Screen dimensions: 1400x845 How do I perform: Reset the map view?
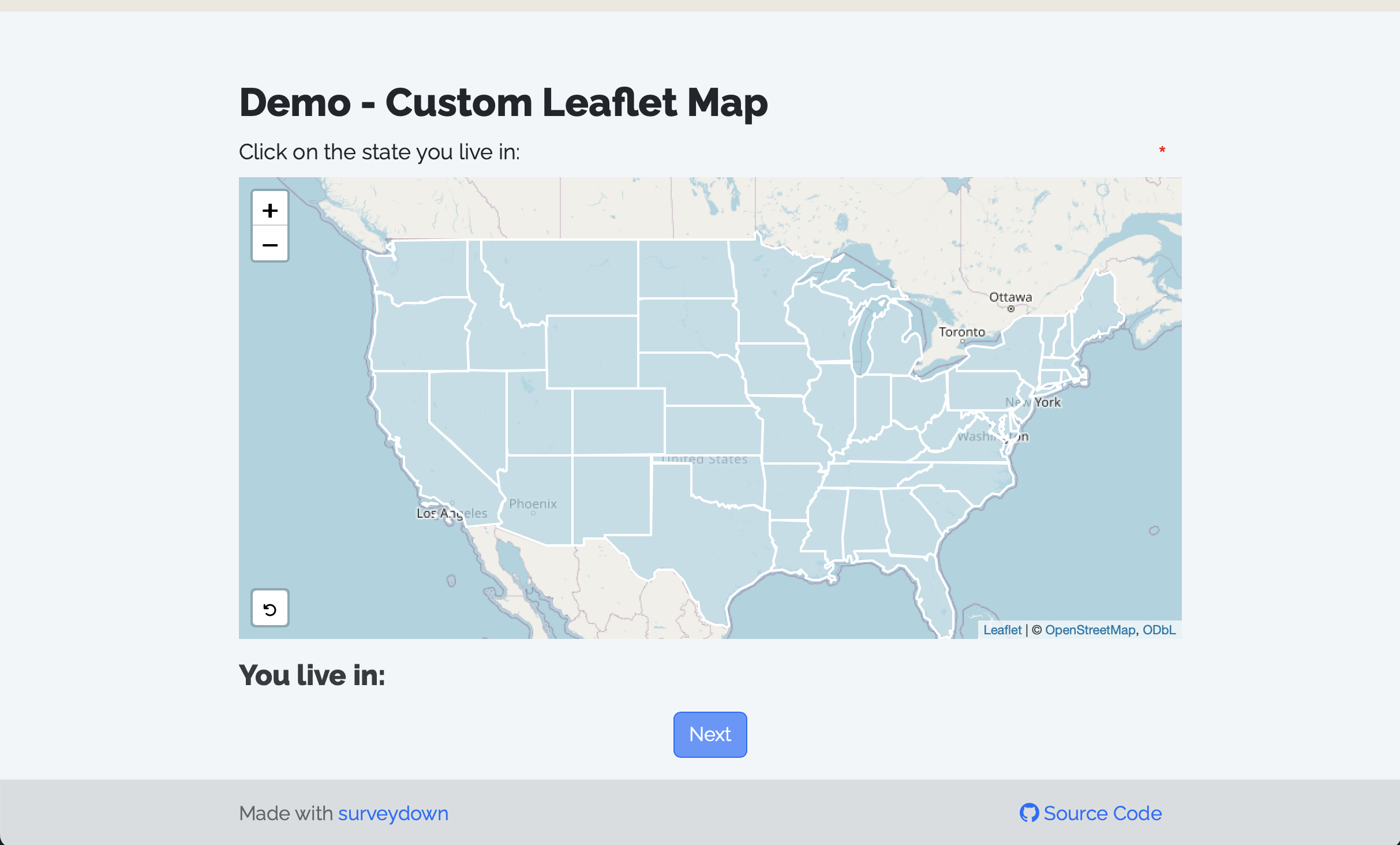[269, 609]
